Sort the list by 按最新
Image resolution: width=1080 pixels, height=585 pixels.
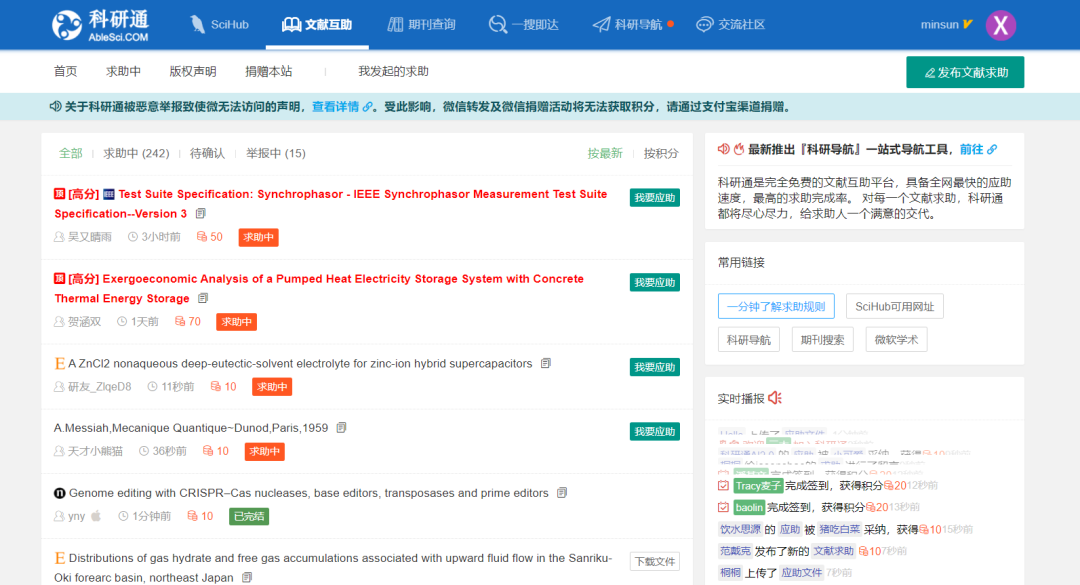click(605, 153)
